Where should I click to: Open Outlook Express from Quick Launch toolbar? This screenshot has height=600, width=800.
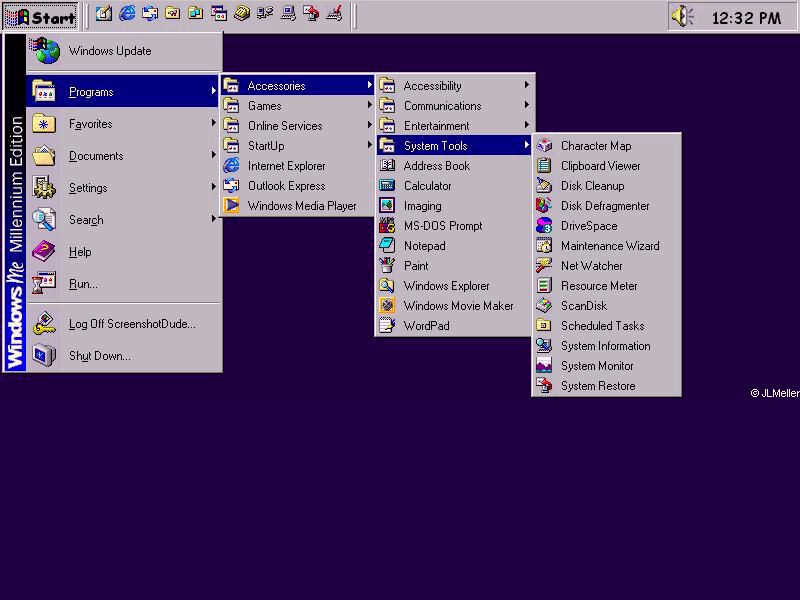(150, 14)
